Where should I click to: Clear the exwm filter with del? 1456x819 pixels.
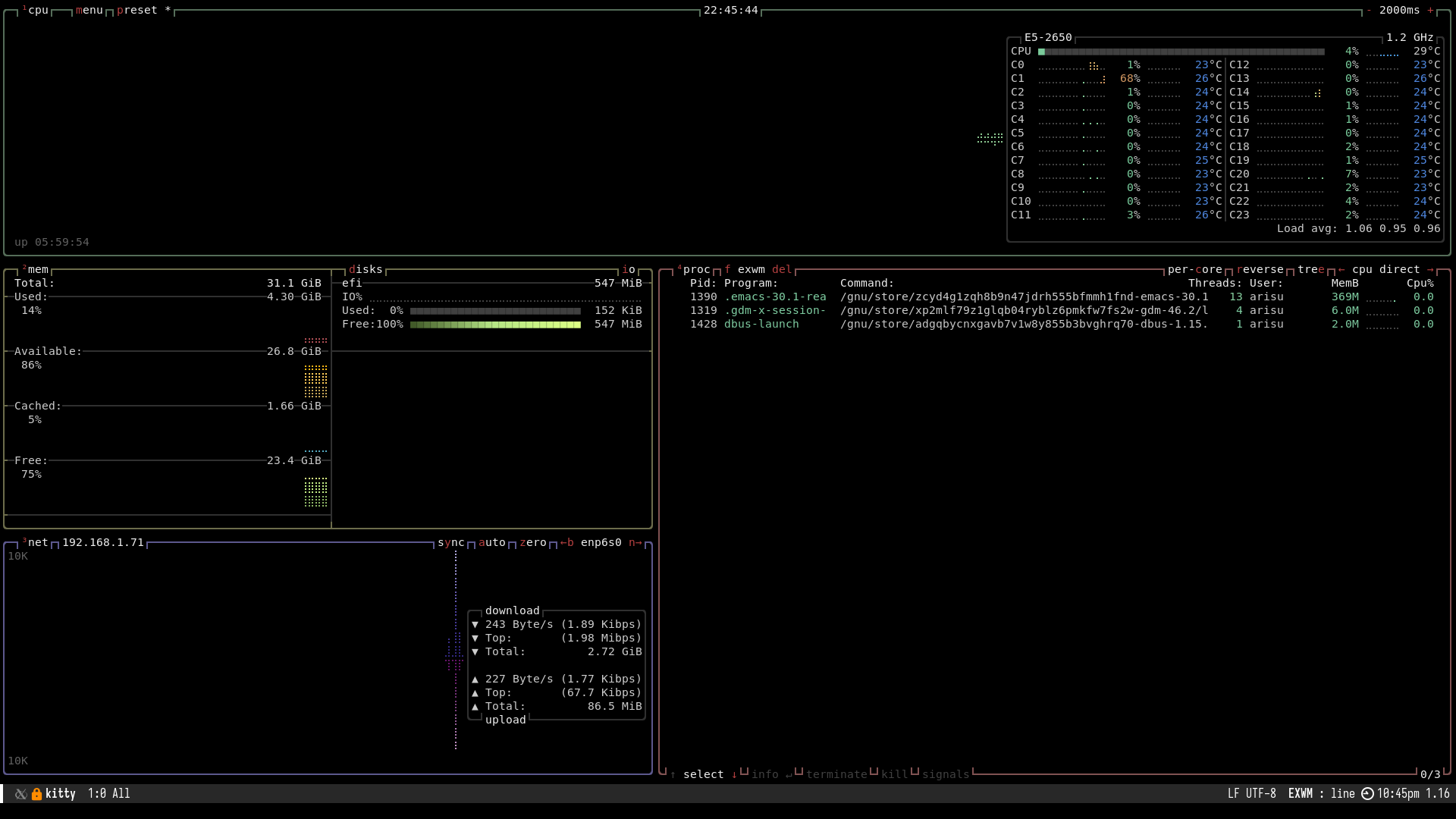pyautogui.click(x=782, y=269)
